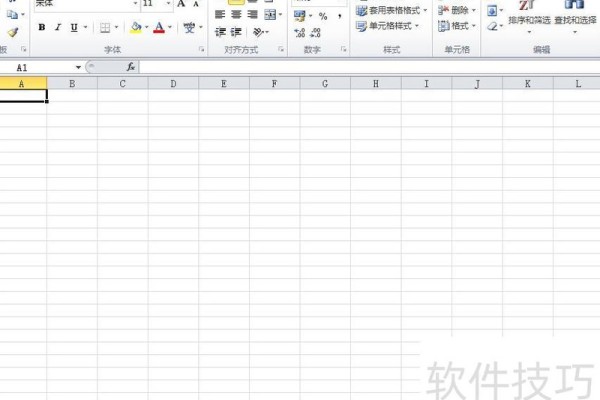The width and height of the screenshot is (600, 400).
Task: Click the Increase Indent icon
Action: click(x=236, y=32)
